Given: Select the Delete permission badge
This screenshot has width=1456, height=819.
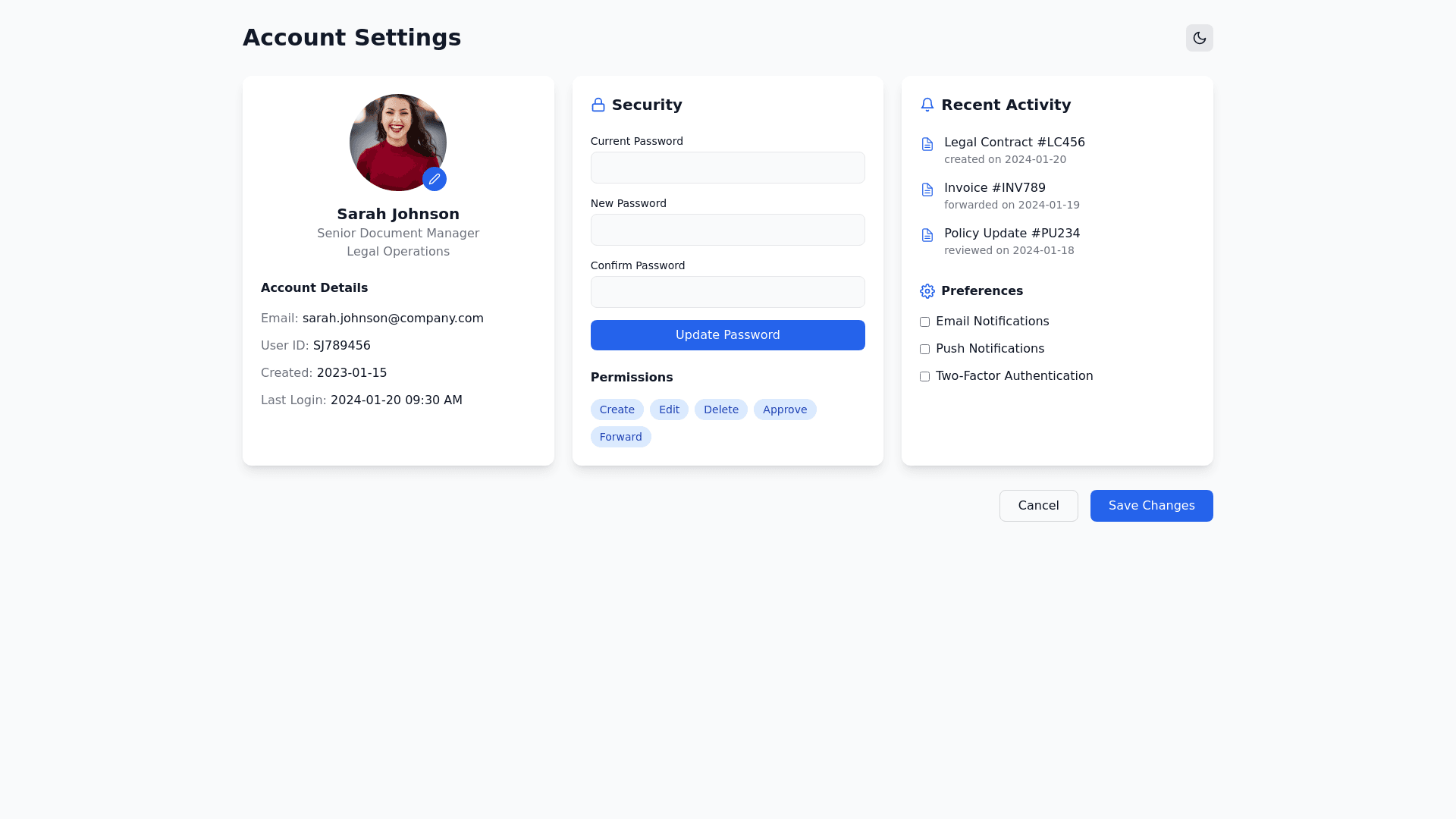Looking at the screenshot, I should coord(720,409).
